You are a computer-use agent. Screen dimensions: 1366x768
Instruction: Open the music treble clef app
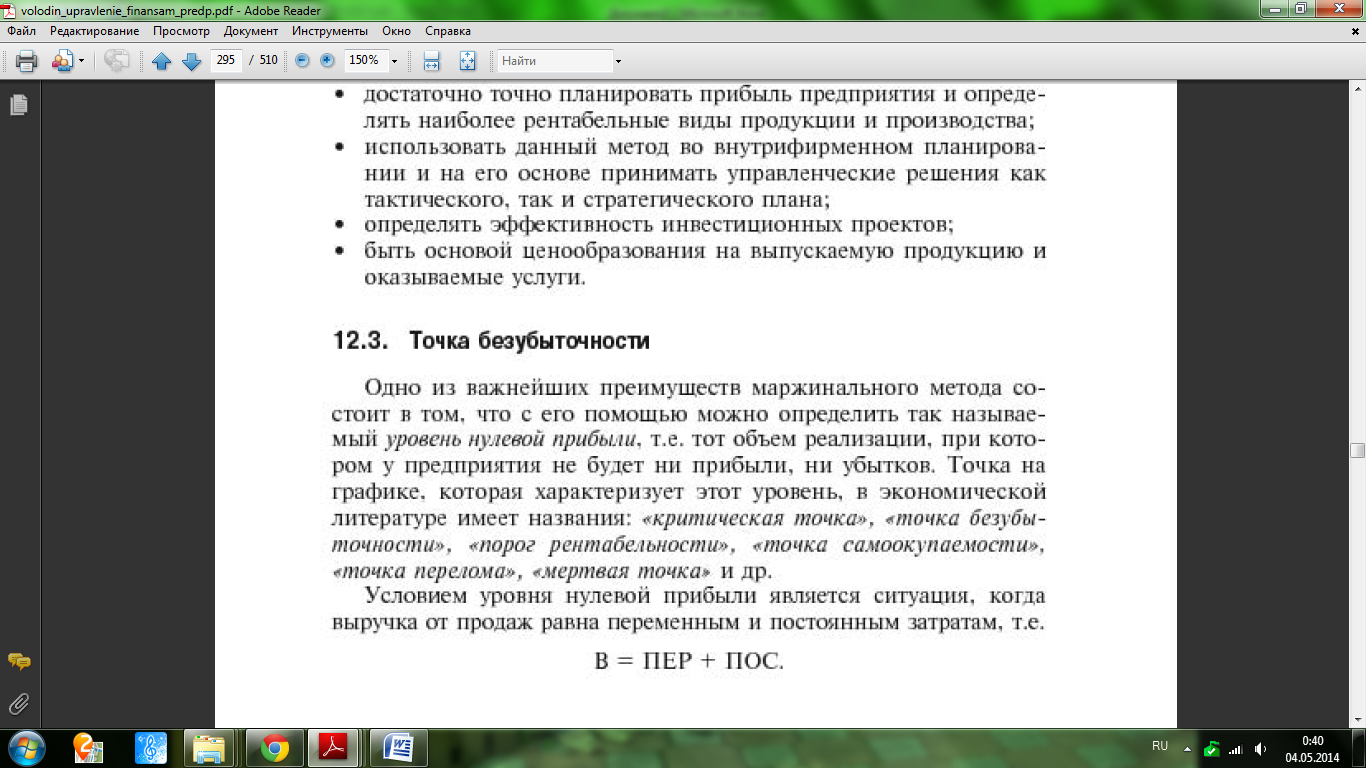point(151,747)
